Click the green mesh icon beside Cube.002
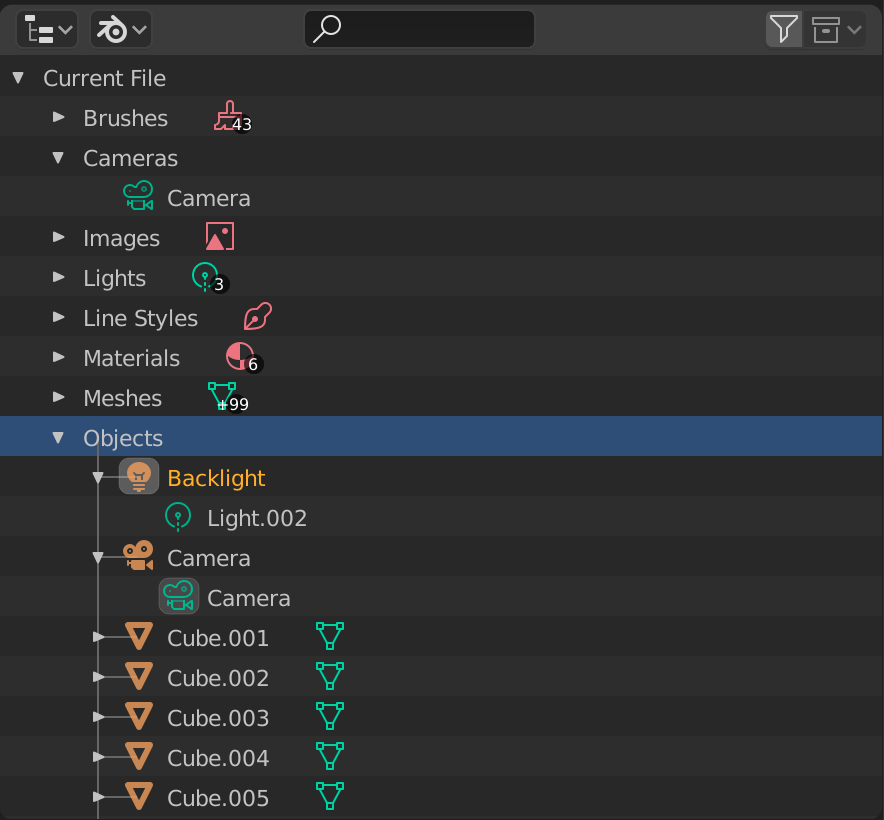Viewport: 884px width, 820px height. pyautogui.click(x=330, y=676)
